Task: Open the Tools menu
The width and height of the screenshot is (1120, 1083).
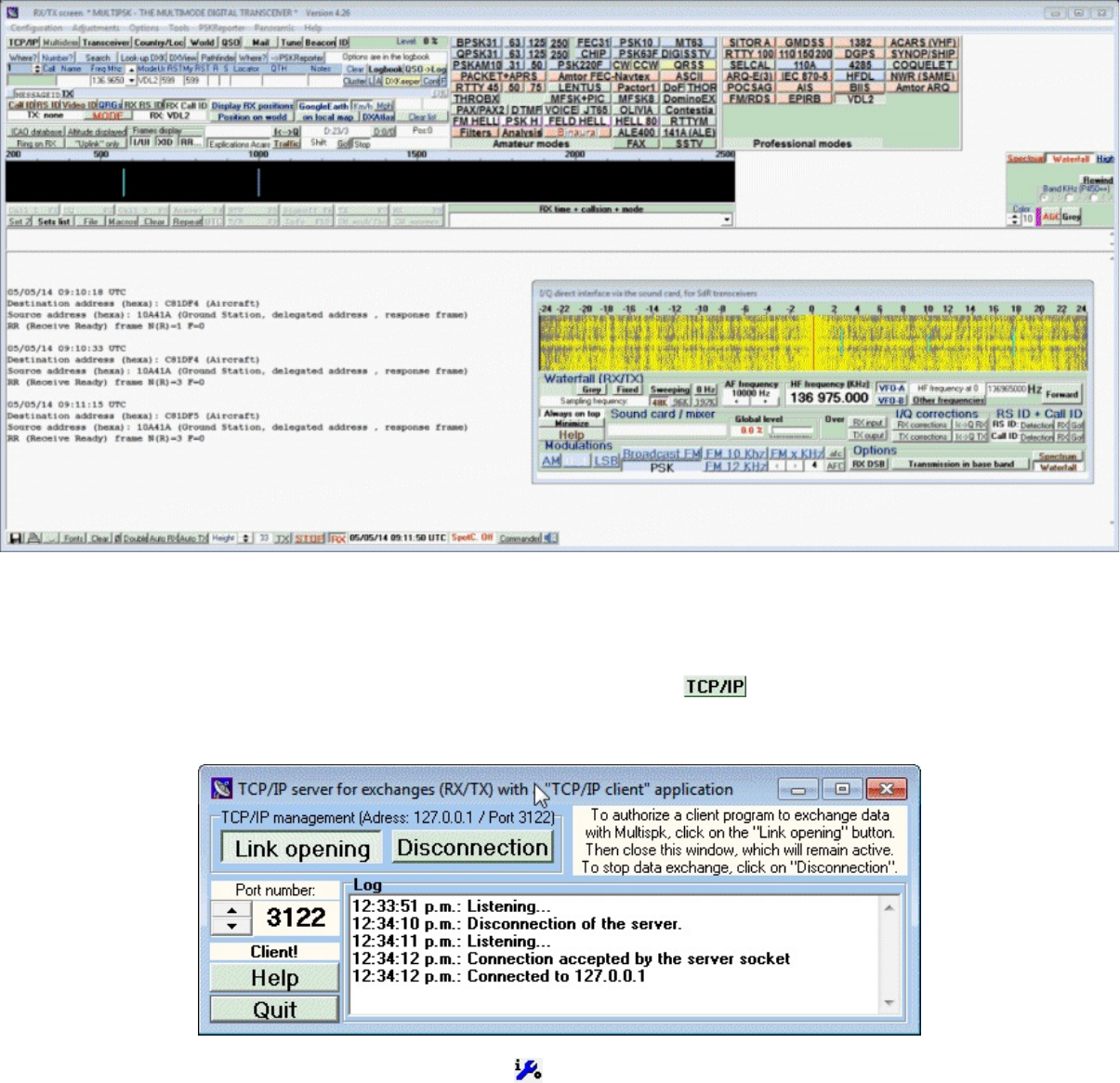Action: coord(178,28)
